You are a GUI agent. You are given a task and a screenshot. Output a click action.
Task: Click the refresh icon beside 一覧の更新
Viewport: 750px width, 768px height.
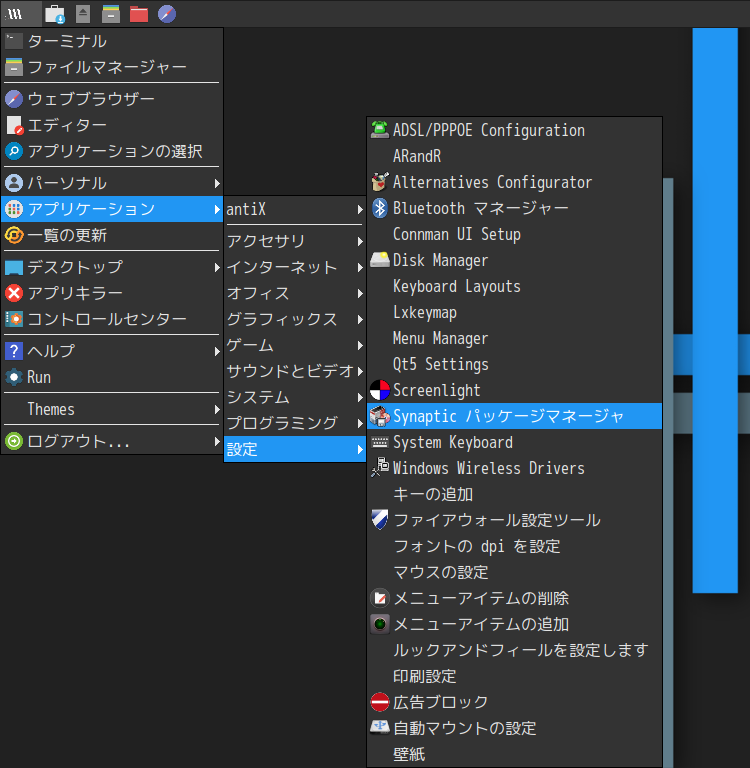pos(14,235)
